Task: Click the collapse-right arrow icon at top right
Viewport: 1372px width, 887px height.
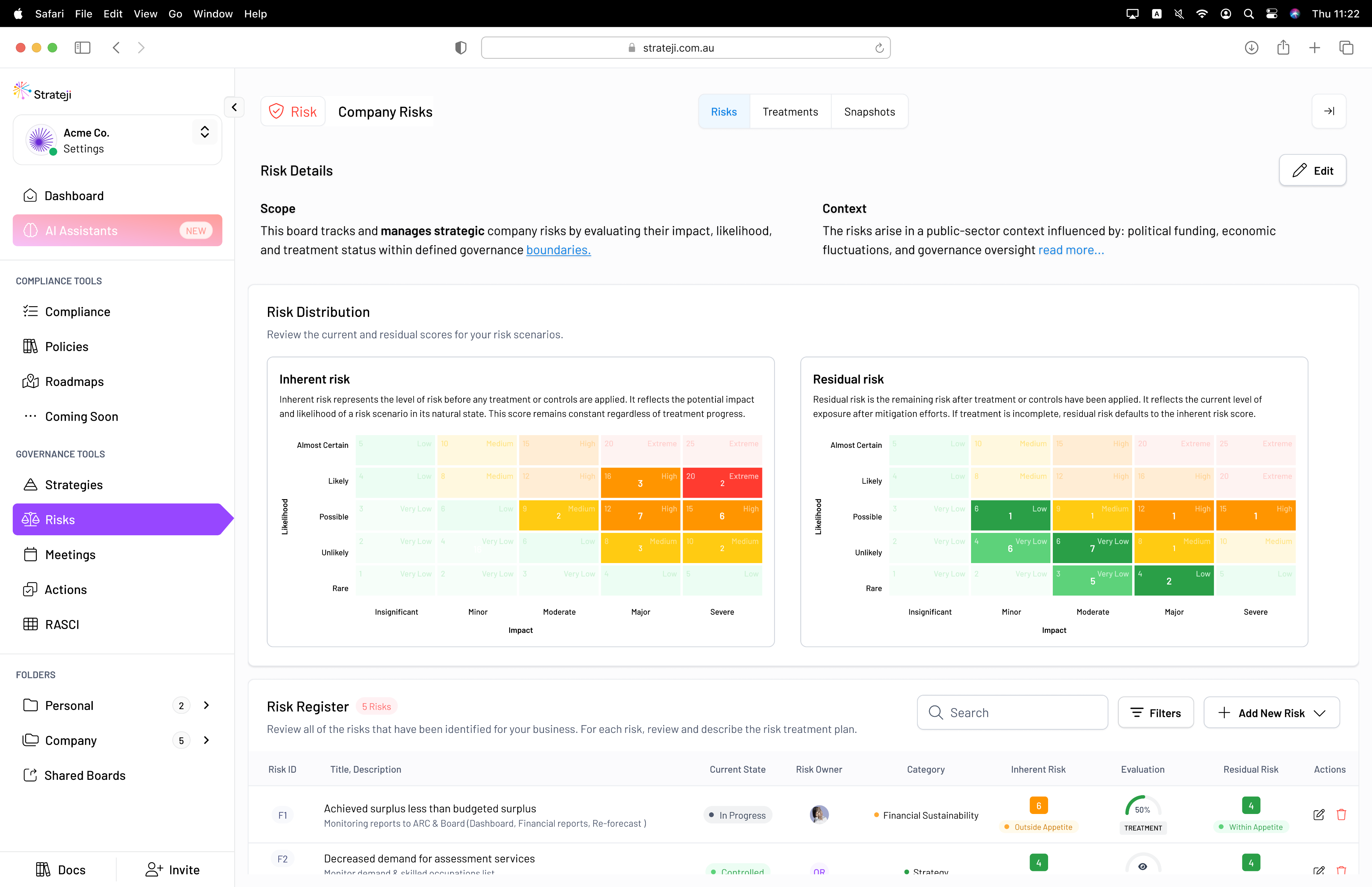Action: click(x=1328, y=111)
